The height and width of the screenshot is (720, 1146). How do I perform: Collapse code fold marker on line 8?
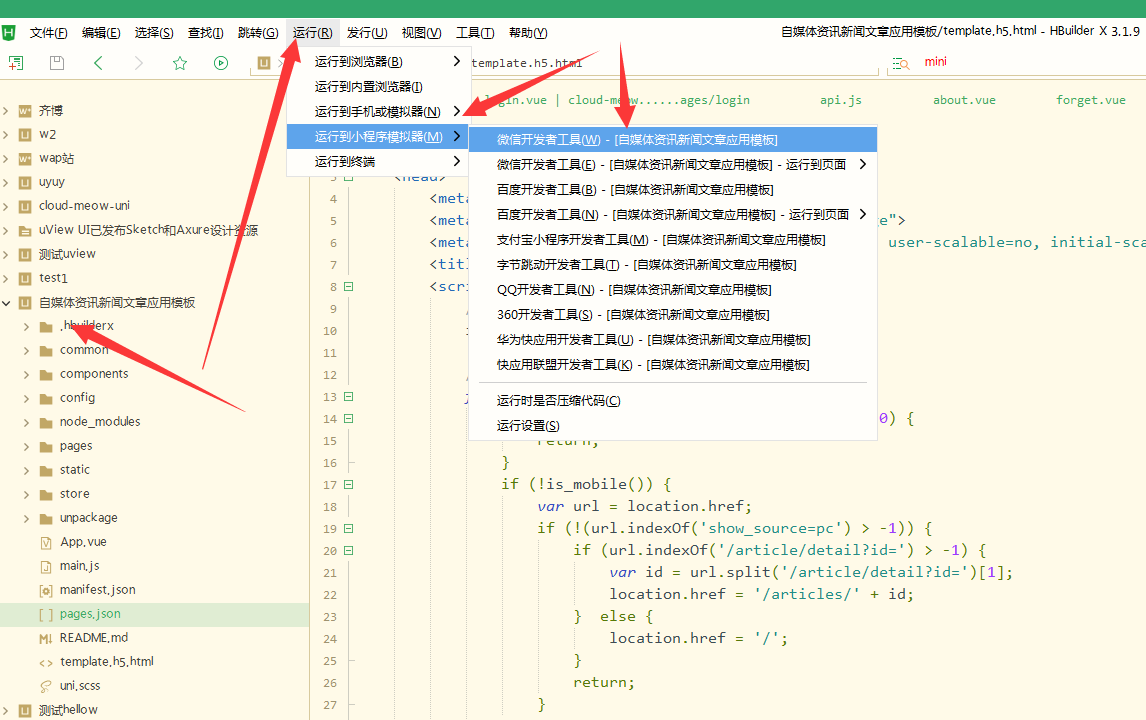(349, 287)
